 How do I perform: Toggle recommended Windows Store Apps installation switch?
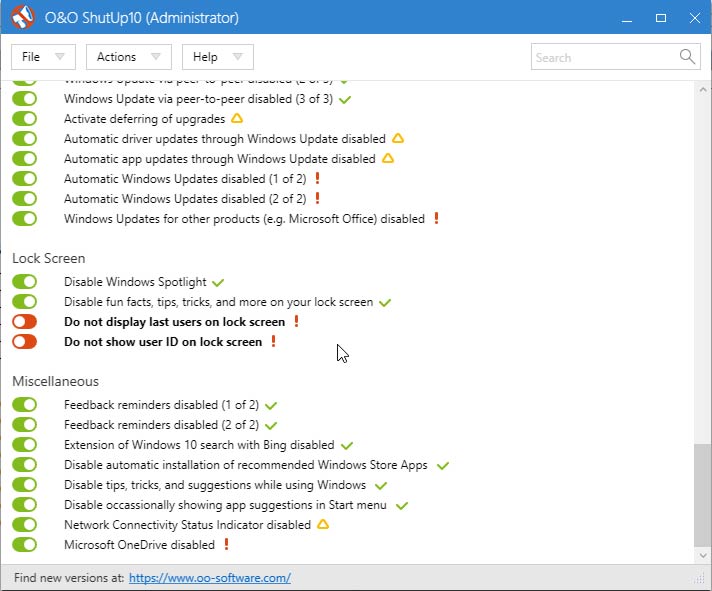coord(25,464)
